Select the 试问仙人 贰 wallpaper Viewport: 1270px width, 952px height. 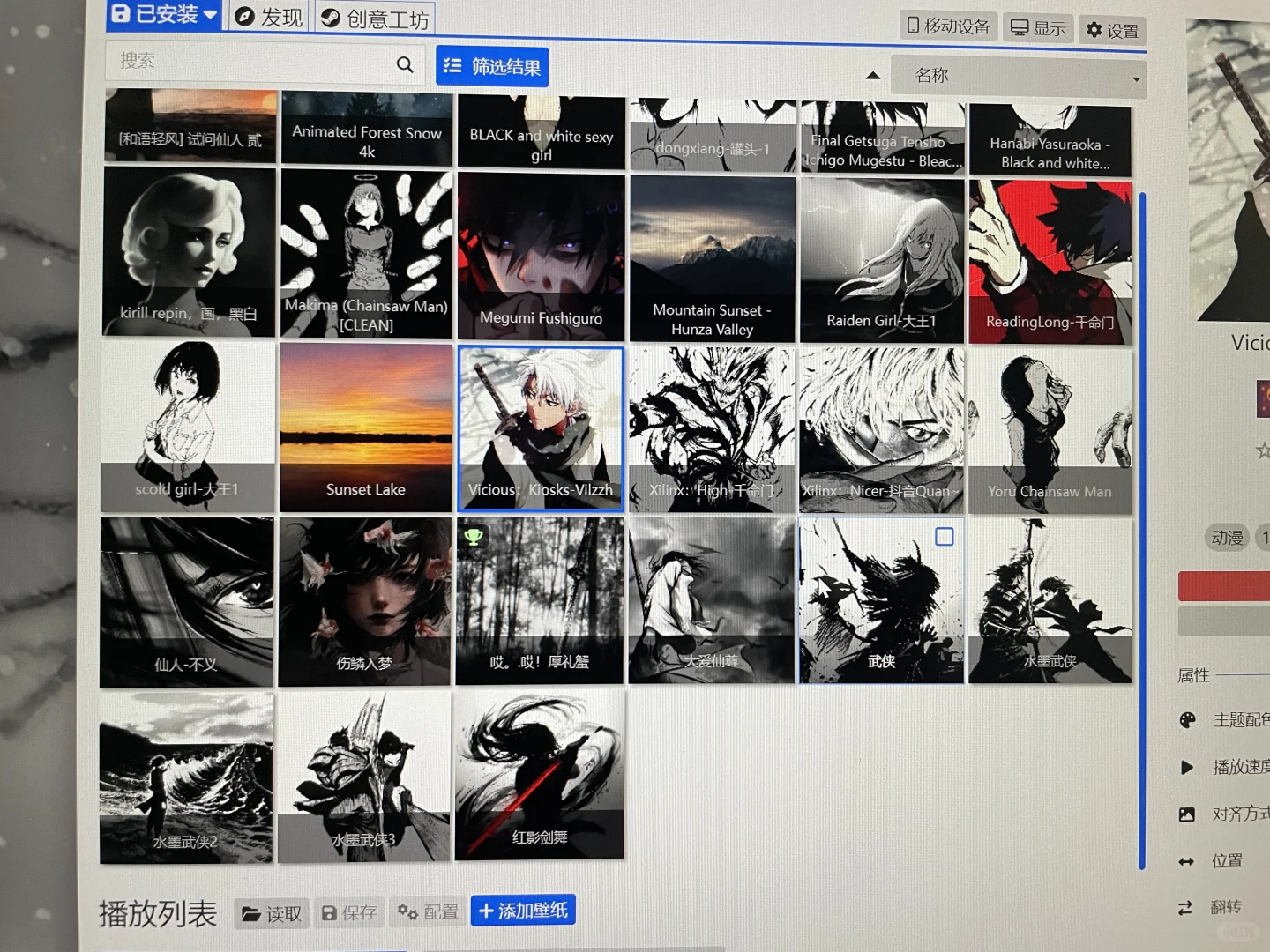(x=190, y=126)
